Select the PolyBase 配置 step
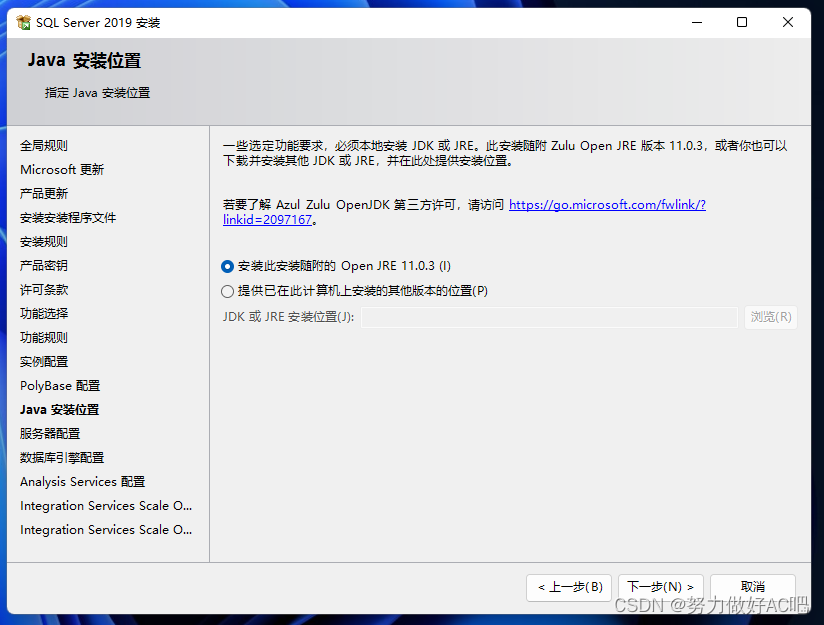Screen dimensions: 824x625 pyautogui.click(x=60, y=386)
